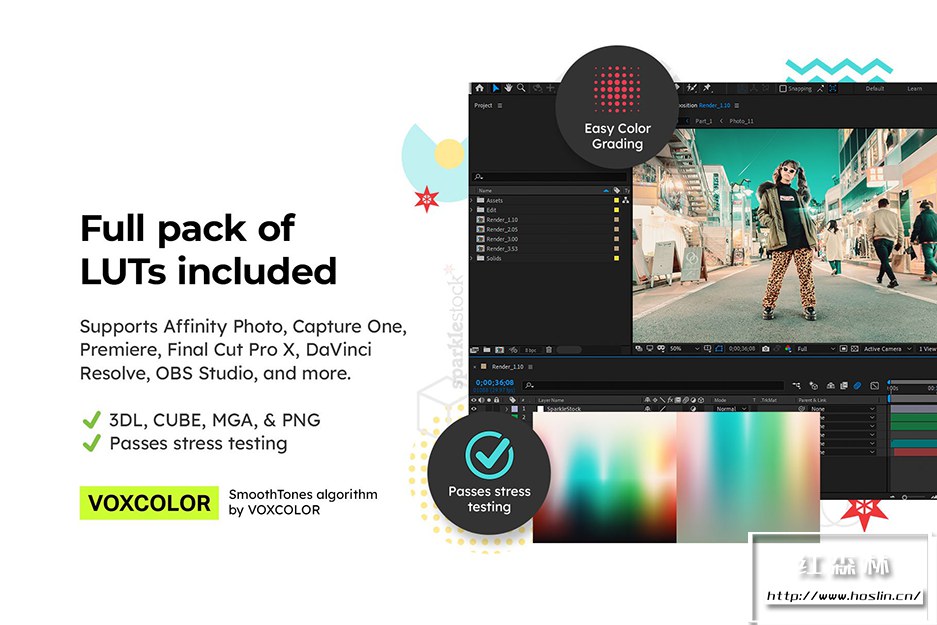Click the 8 bpc color depth button
The width and height of the screenshot is (937, 625).
click(530, 350)
